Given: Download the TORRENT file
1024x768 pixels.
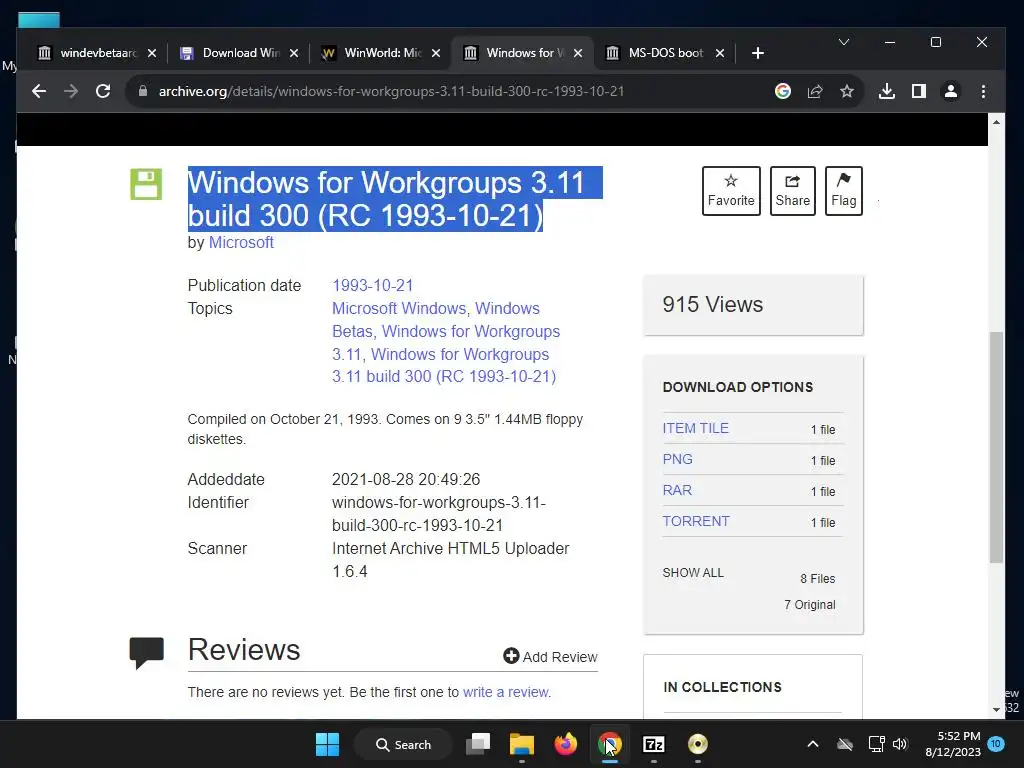Looking at the screenshot, I should pos(696,521).
